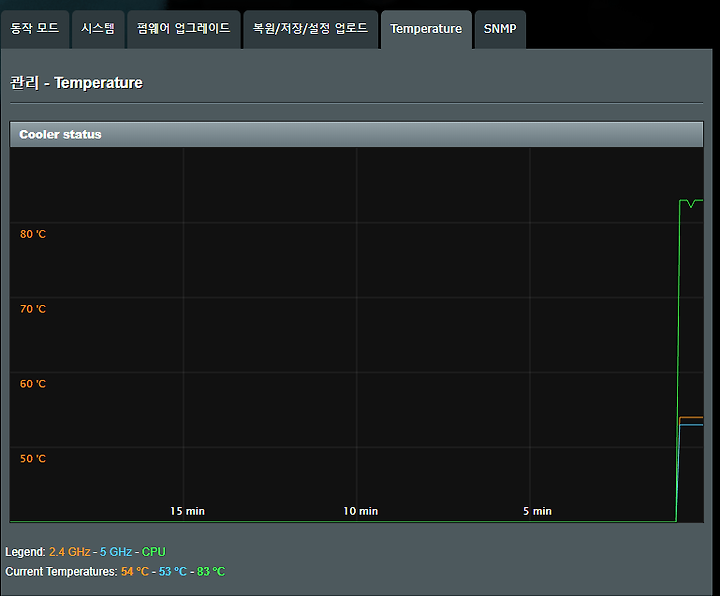This screenshot has height=597, width=720.
Task: Click the 83 °C current temperature value
Action: pos(211,572)
